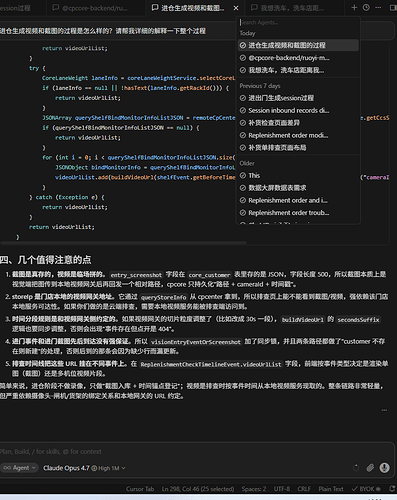Click inline code secondsSuffix
Screen dimensions: 397x500
pyautogui.click(x=358, y=320)
